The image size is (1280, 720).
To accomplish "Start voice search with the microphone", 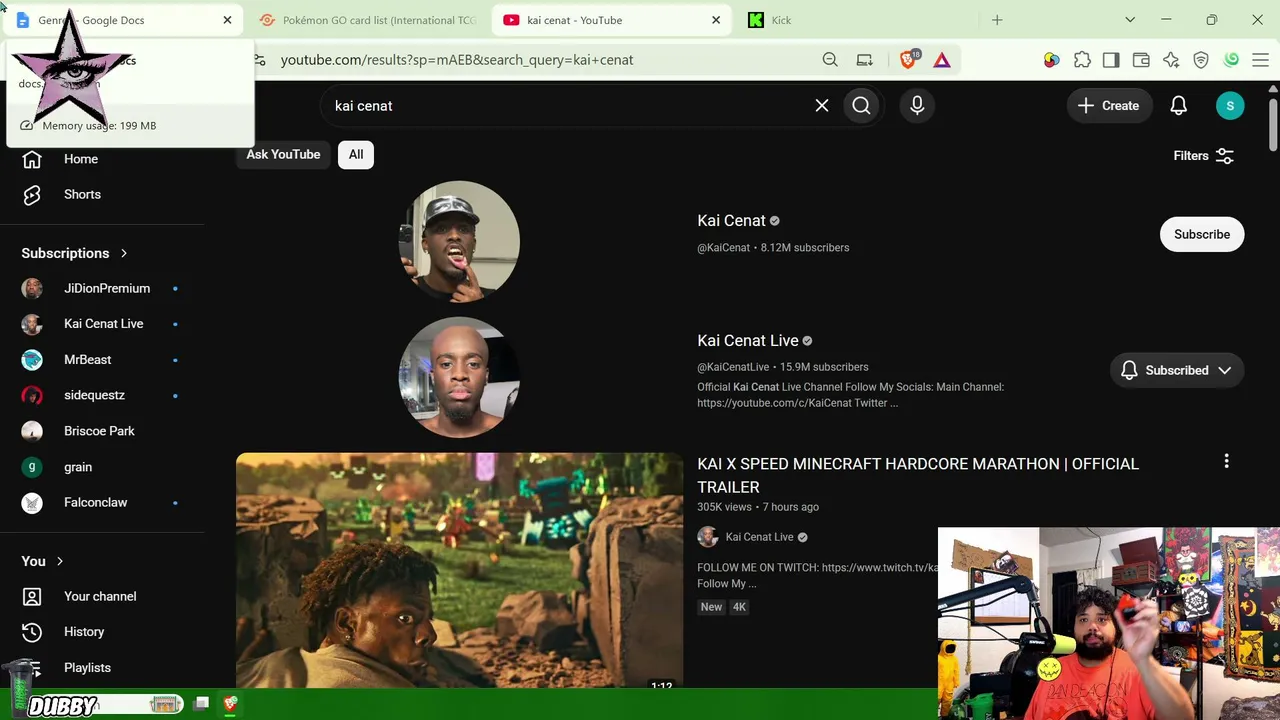I will 917,105.
